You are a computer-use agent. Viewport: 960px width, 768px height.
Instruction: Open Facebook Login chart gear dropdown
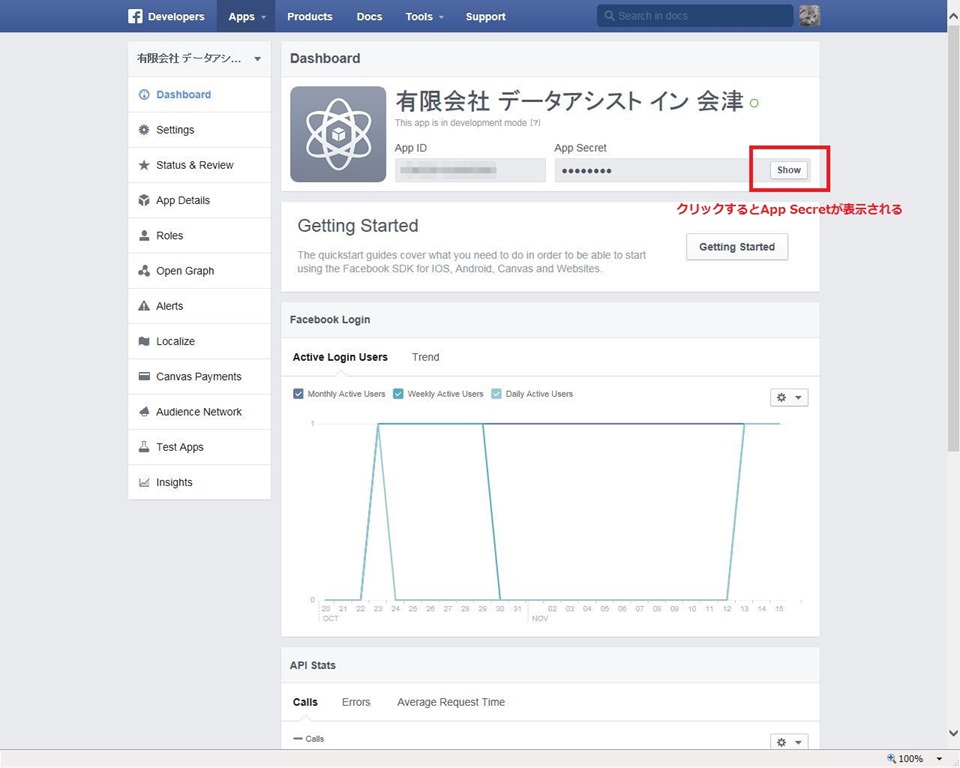(789, 397)
